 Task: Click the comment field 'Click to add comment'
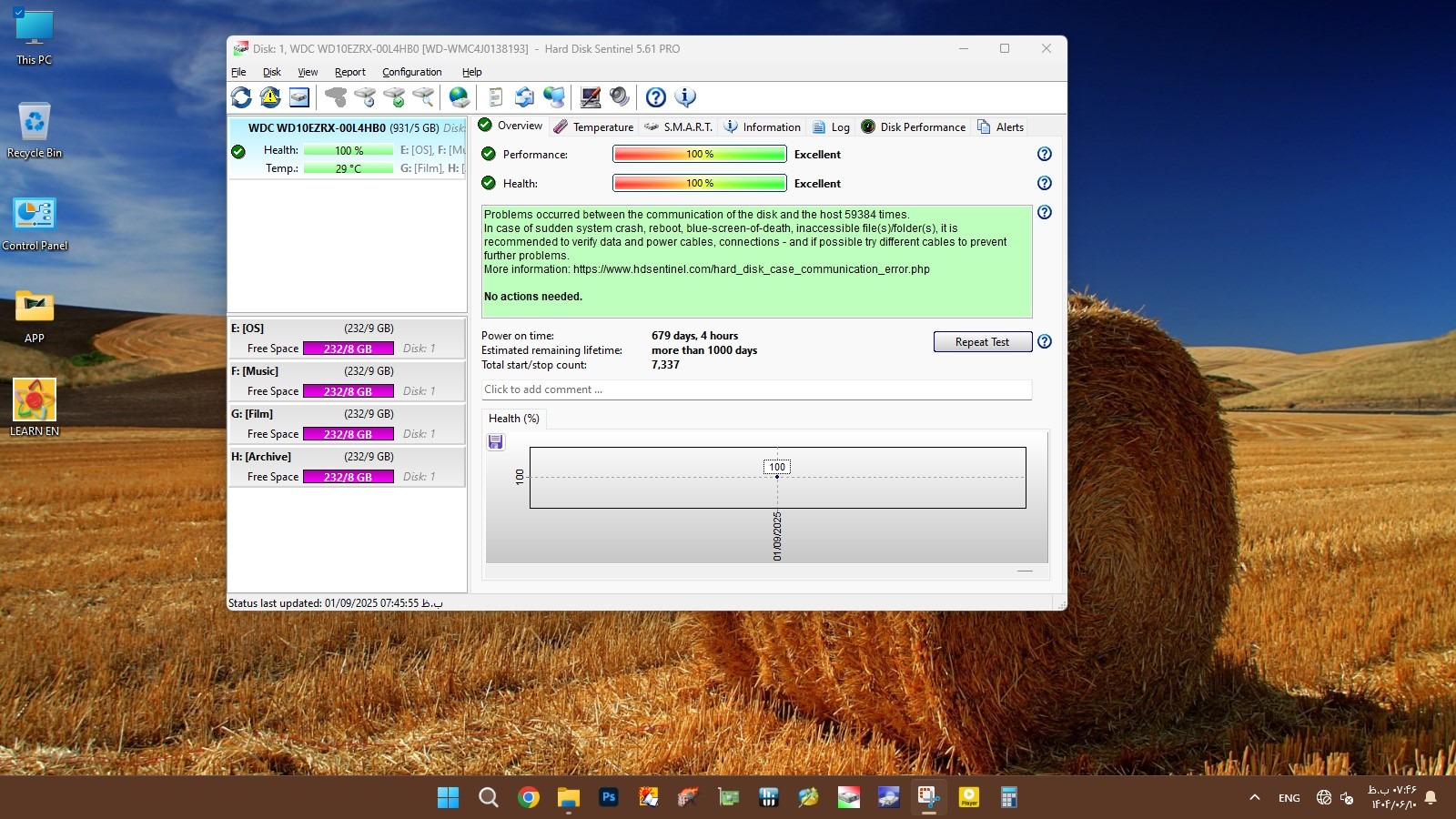click(757, 389)
